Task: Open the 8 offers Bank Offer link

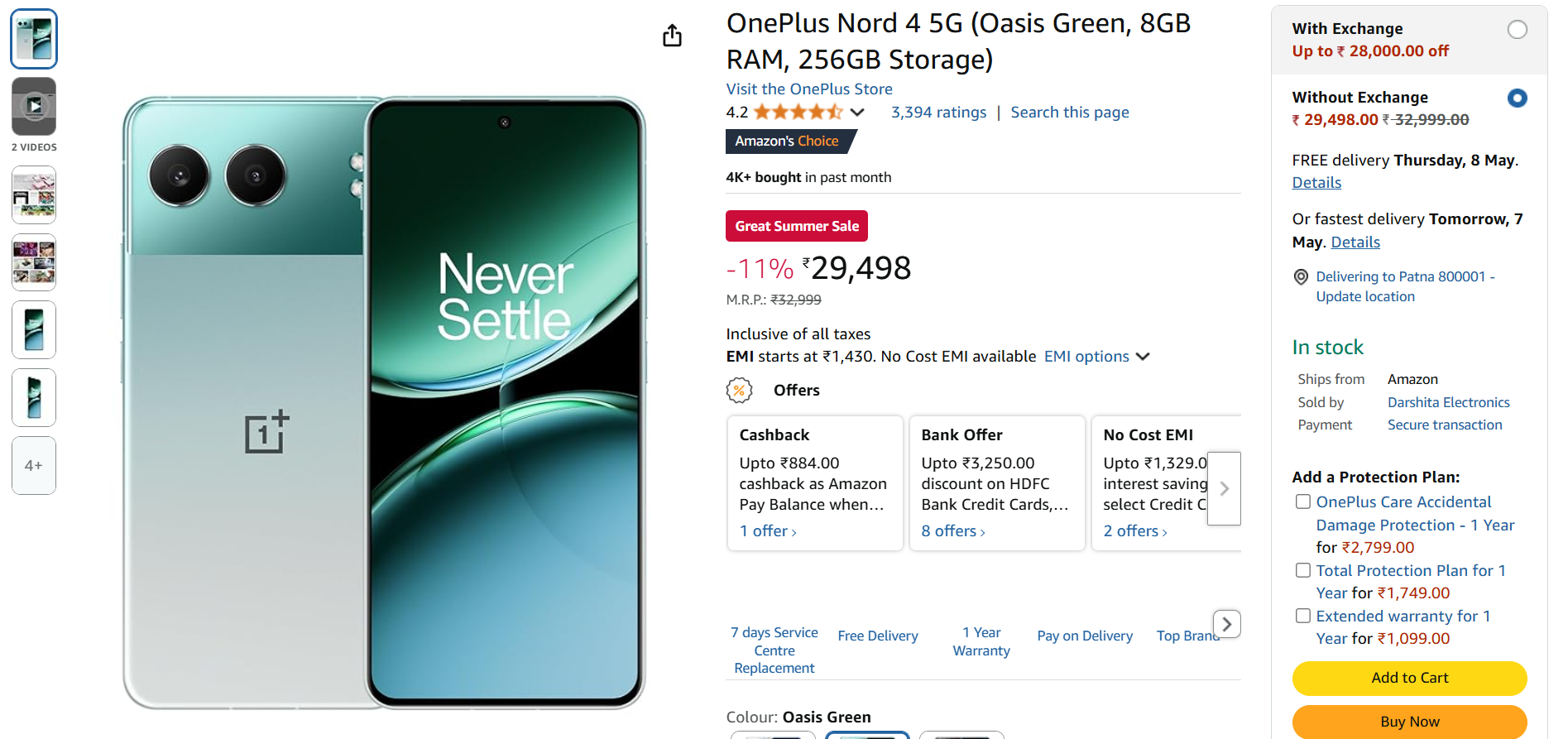Action: tap(952, 531)
